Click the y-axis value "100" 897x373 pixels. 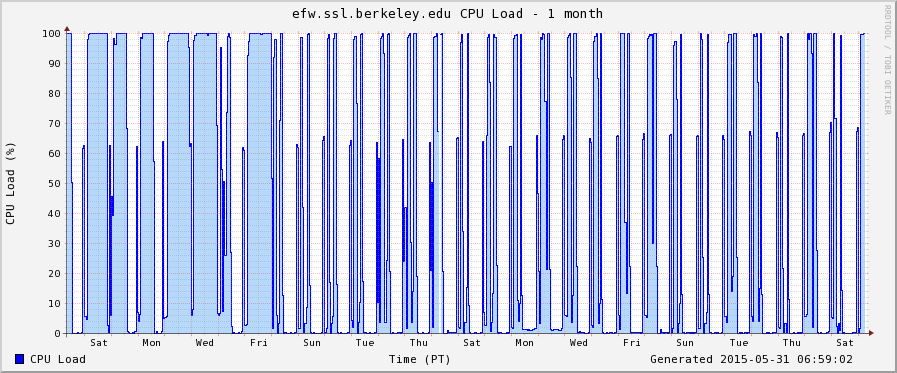[52, 33]
